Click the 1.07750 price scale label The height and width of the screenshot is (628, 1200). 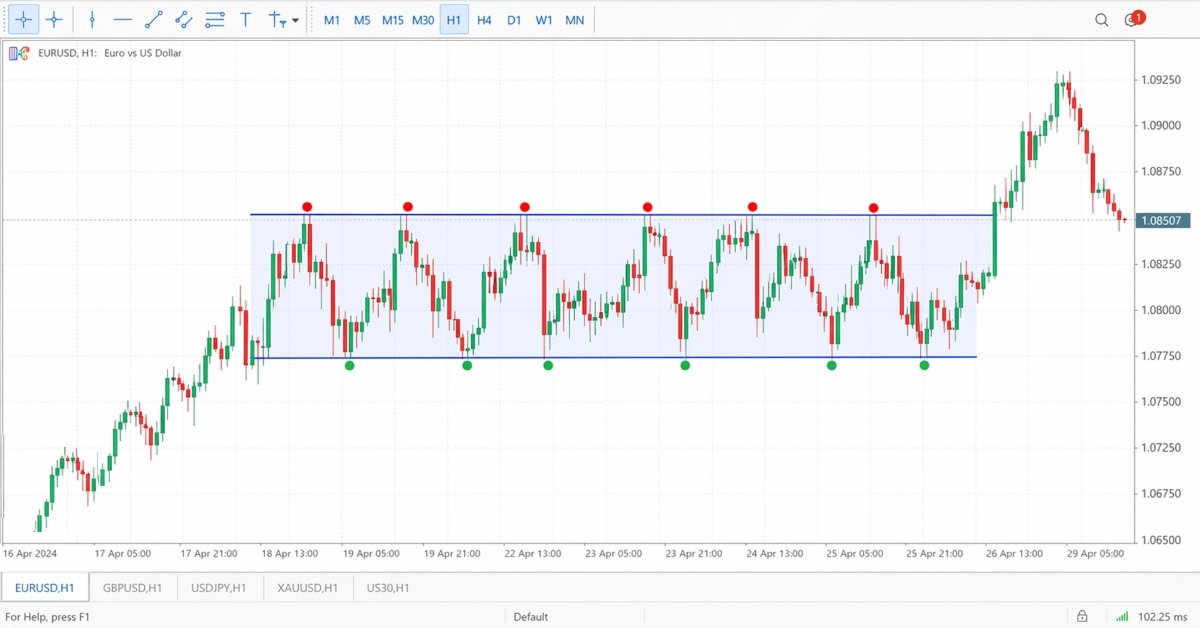pyautogui.click(x=1162, y=356)
